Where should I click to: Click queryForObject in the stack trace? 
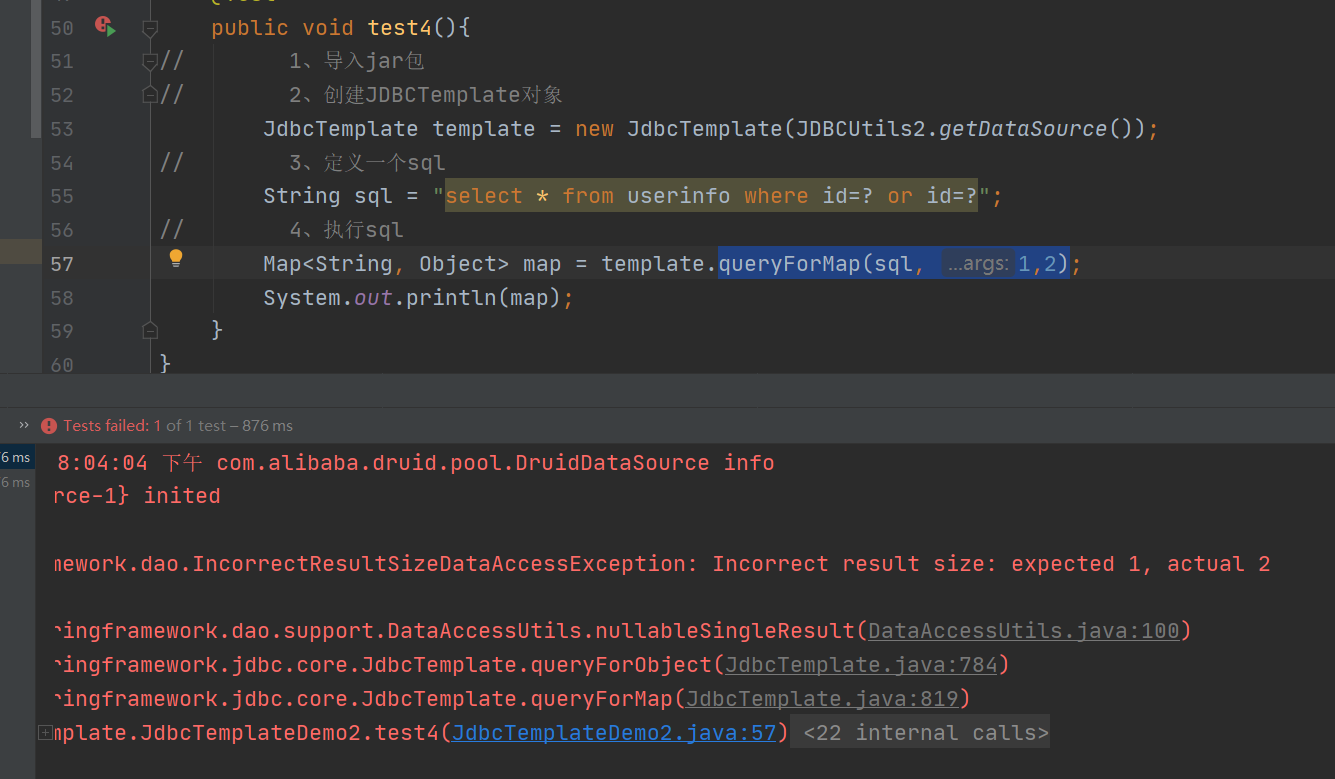(x=628, y=665)
